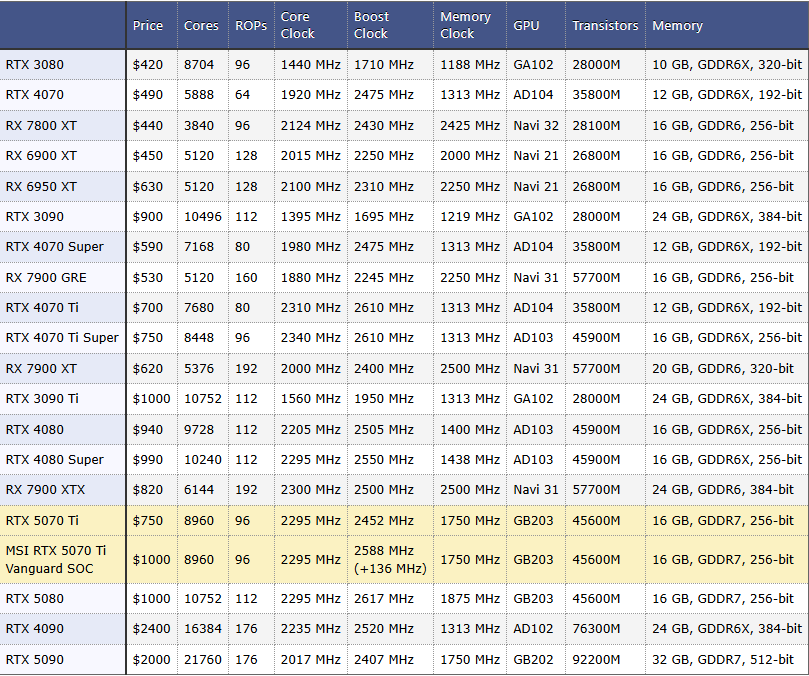Screen dimensions: 809x676
Task: Click the 'RX 7900 XT' row label
Action: coord(41,368)
